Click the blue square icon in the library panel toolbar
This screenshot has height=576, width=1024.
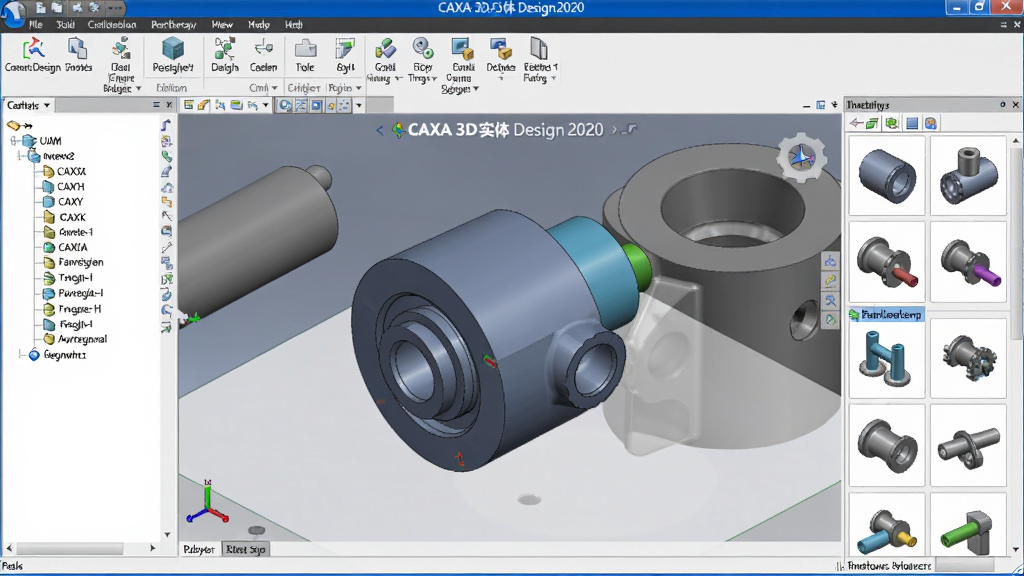click(x=912, y=123)
